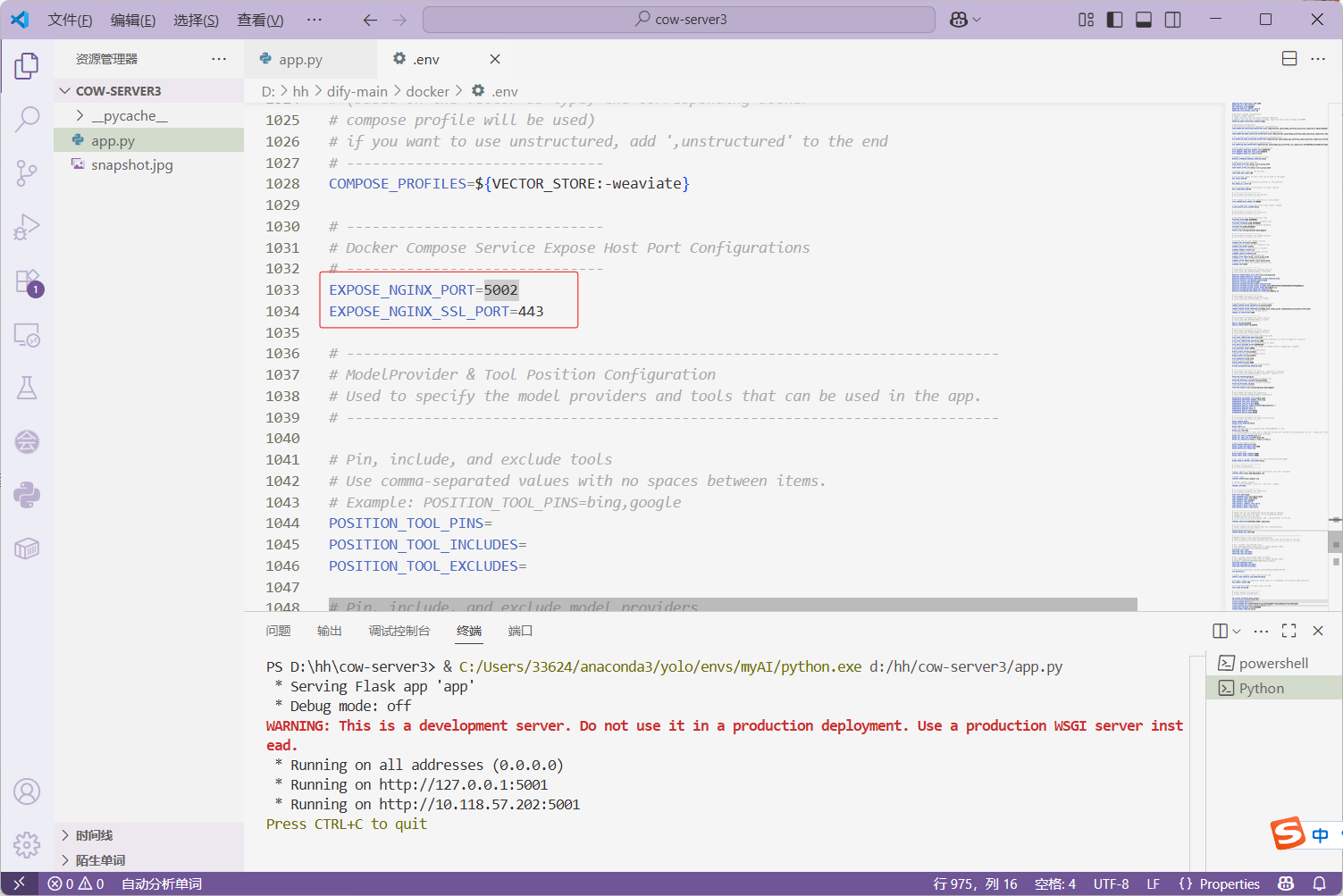Image resolution: width=1343 pixels, height=896 pixels.
Task: Change file encoding UTF-8
Action: click(x=1111, y=883)
